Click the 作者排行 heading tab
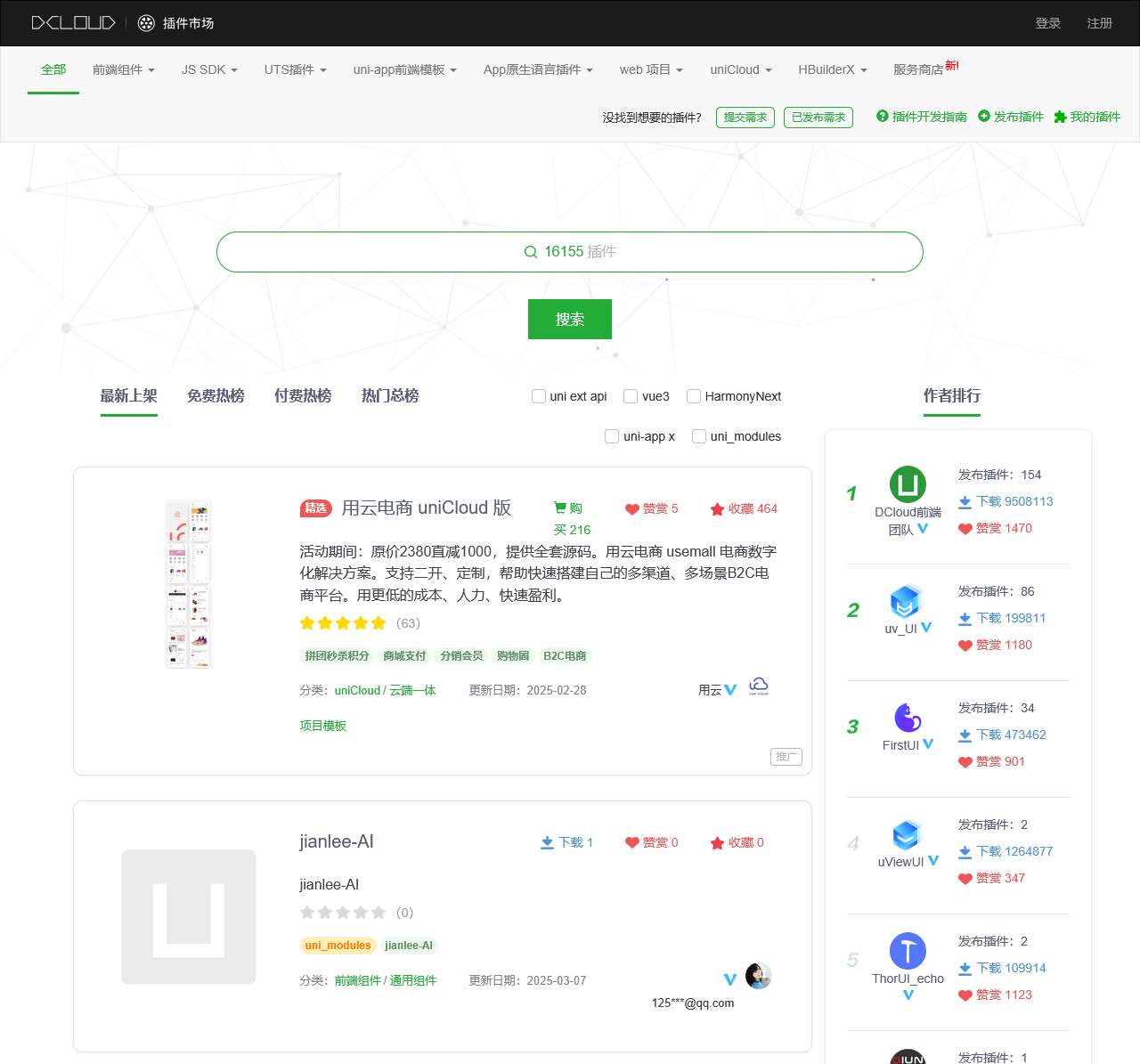Image resolution: width=1140 pixels, height=1064 pixels. coord(952,395)
